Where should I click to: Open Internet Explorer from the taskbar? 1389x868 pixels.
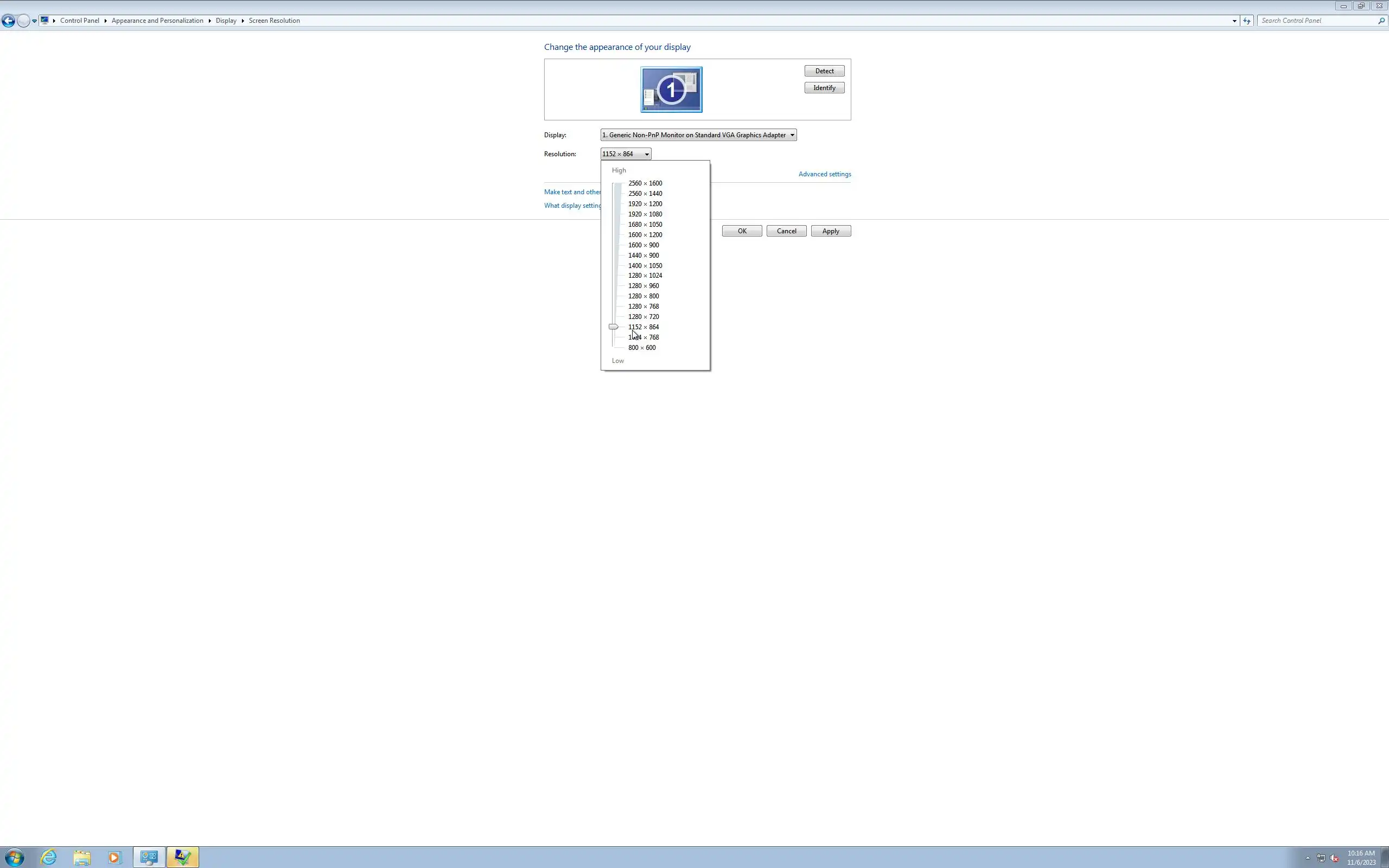[49, 857]
